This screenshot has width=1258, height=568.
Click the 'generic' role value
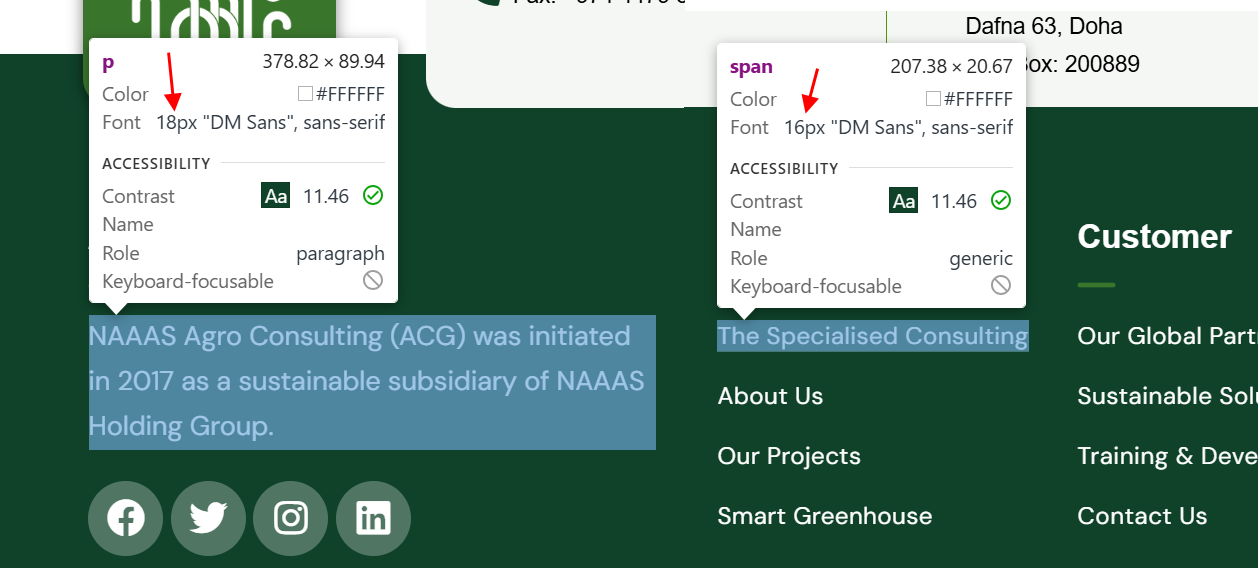point(981,258)
